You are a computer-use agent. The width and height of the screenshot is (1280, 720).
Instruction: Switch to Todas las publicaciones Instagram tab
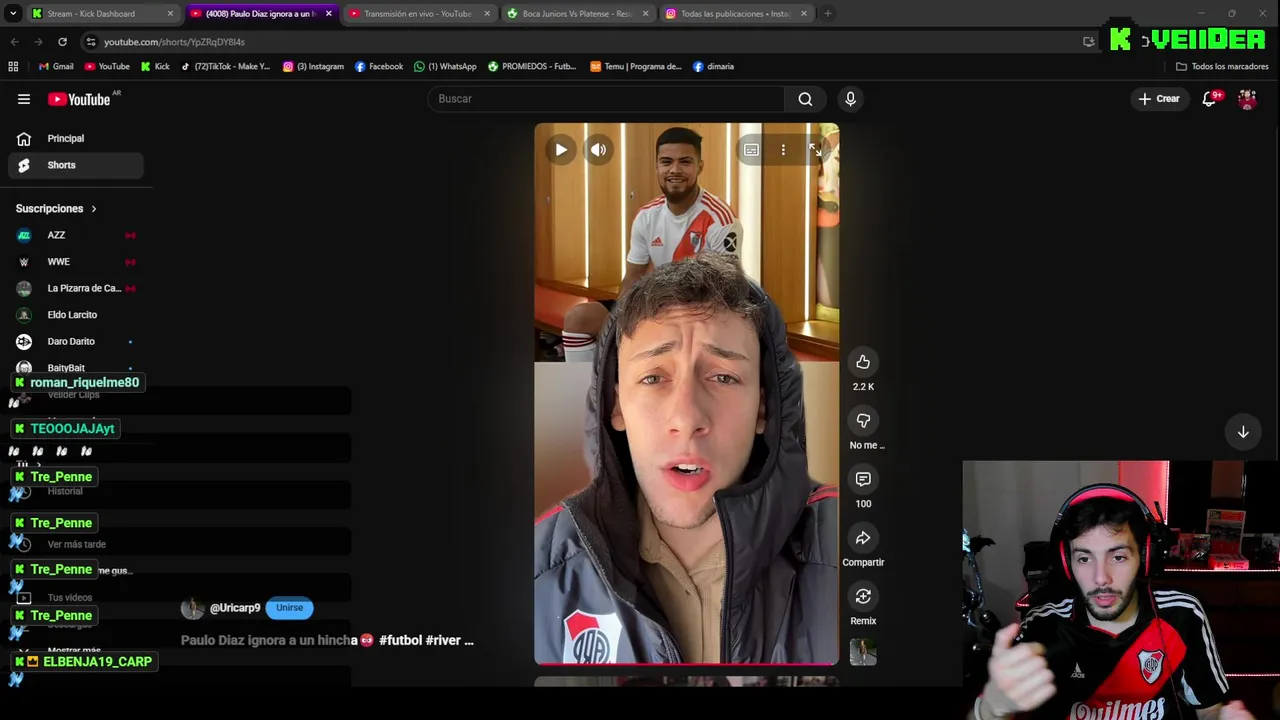(735, 14)
